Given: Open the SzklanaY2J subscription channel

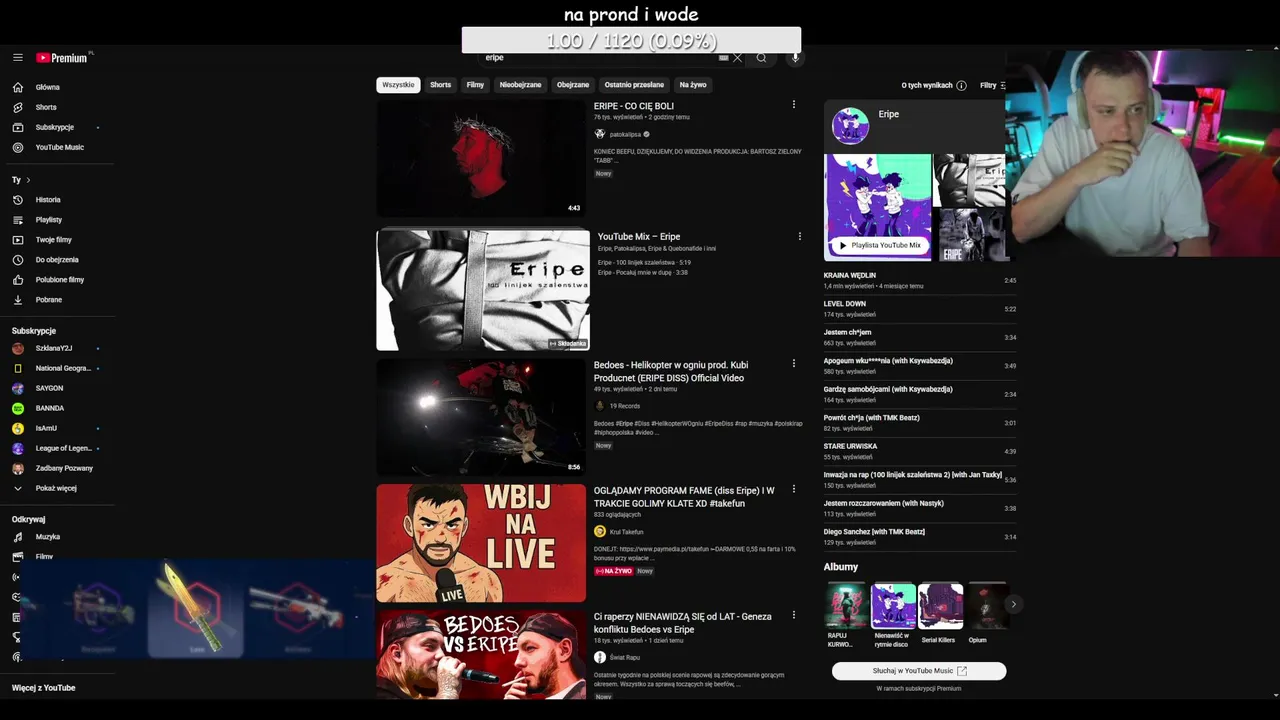Looking at the screenshot, I should point(54,348).
